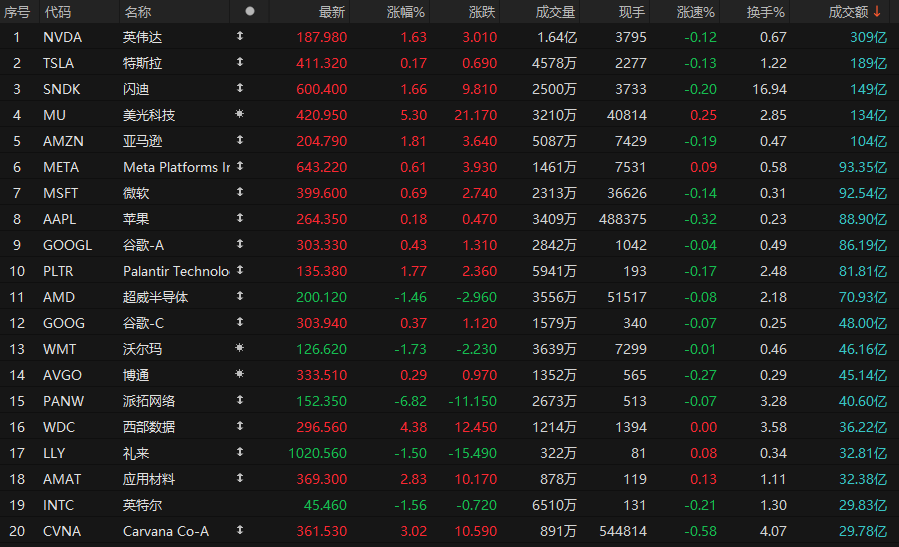The height and width of the screenshot is (547, 899).
Task: Sort by 名称 column header
Action: click(x=138, y=12)
